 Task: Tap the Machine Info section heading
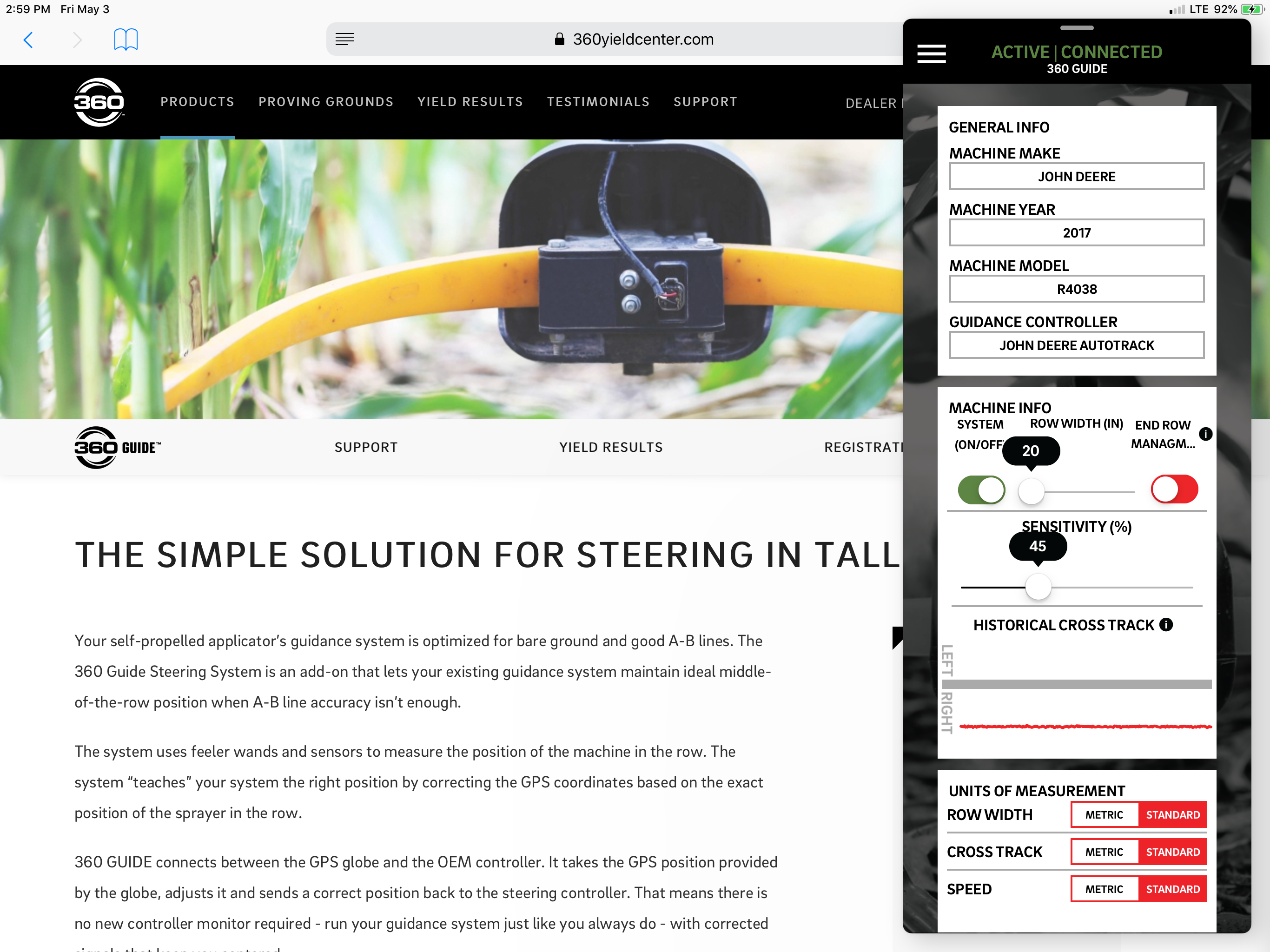pyautogui.click(x=999, y=408)
